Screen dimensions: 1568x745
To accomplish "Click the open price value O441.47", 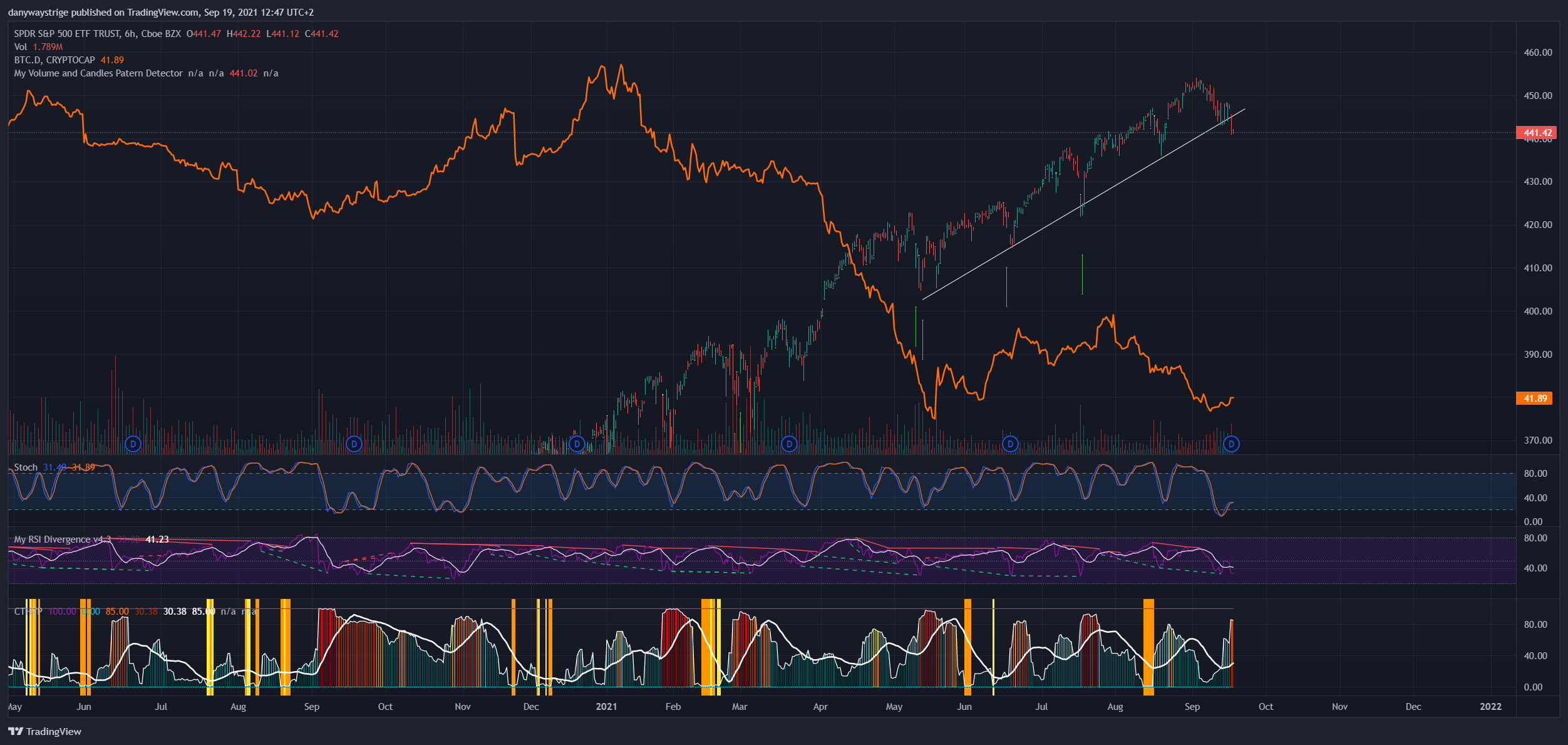I will pyautogui.click(x=204, y=34).
